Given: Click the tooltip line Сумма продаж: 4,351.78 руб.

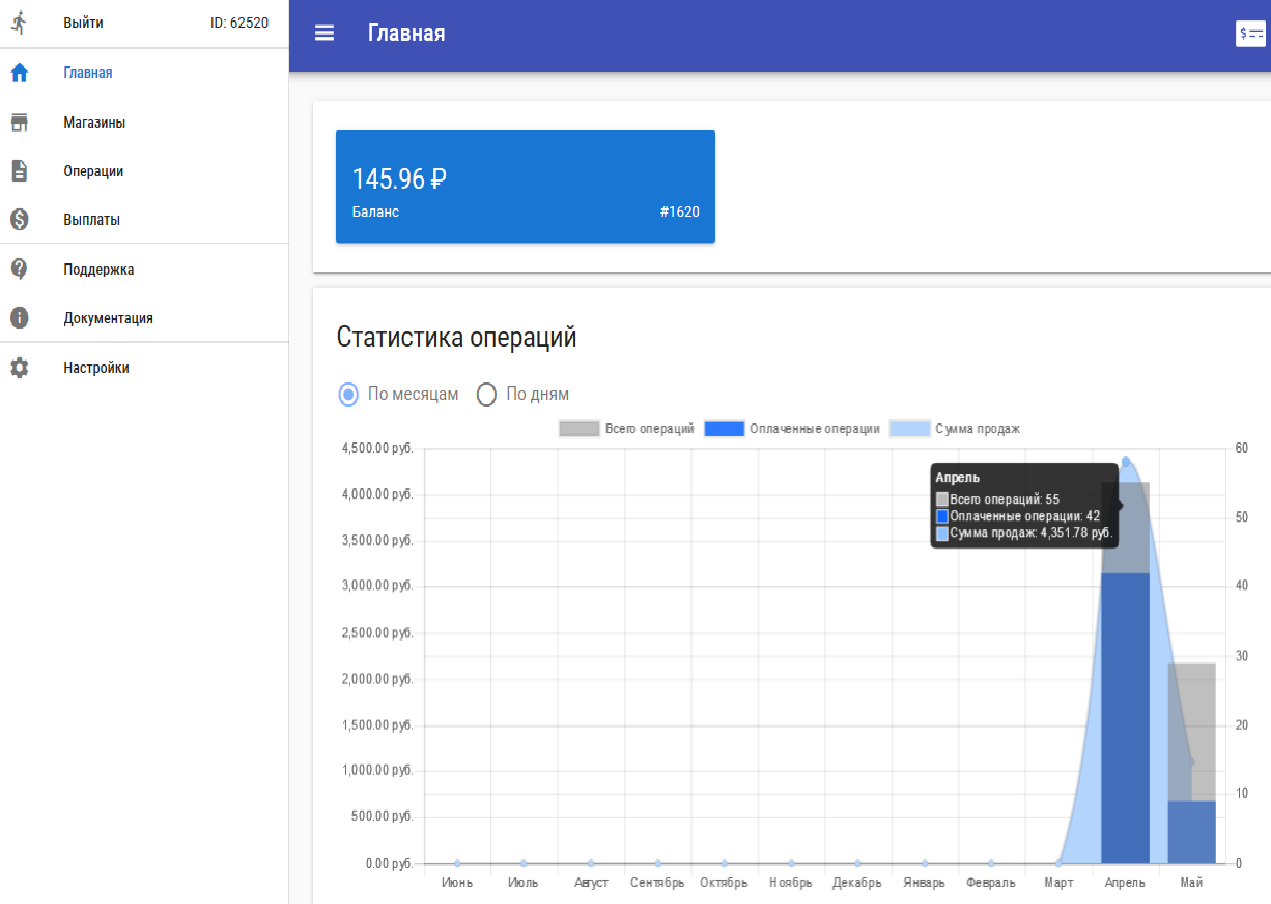Looking at the screenshot, I should coord(1024,534).
